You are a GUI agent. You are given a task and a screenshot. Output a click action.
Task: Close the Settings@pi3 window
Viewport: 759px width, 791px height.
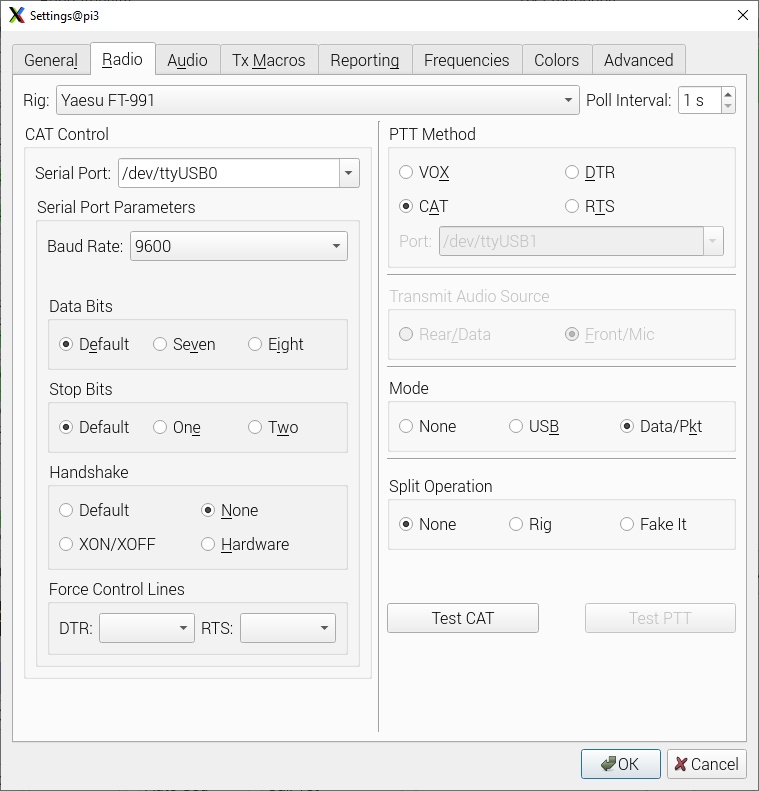coord(742,15)
